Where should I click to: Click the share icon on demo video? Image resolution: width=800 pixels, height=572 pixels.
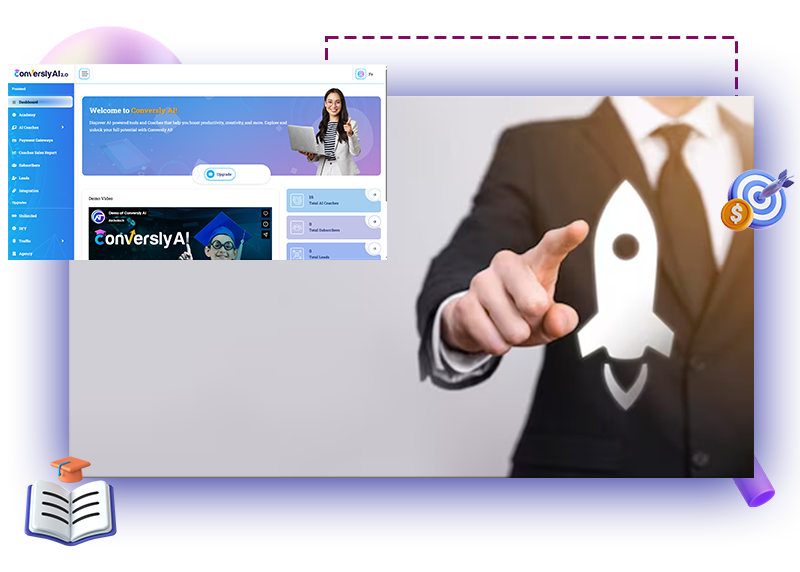[x=265, y=235]
